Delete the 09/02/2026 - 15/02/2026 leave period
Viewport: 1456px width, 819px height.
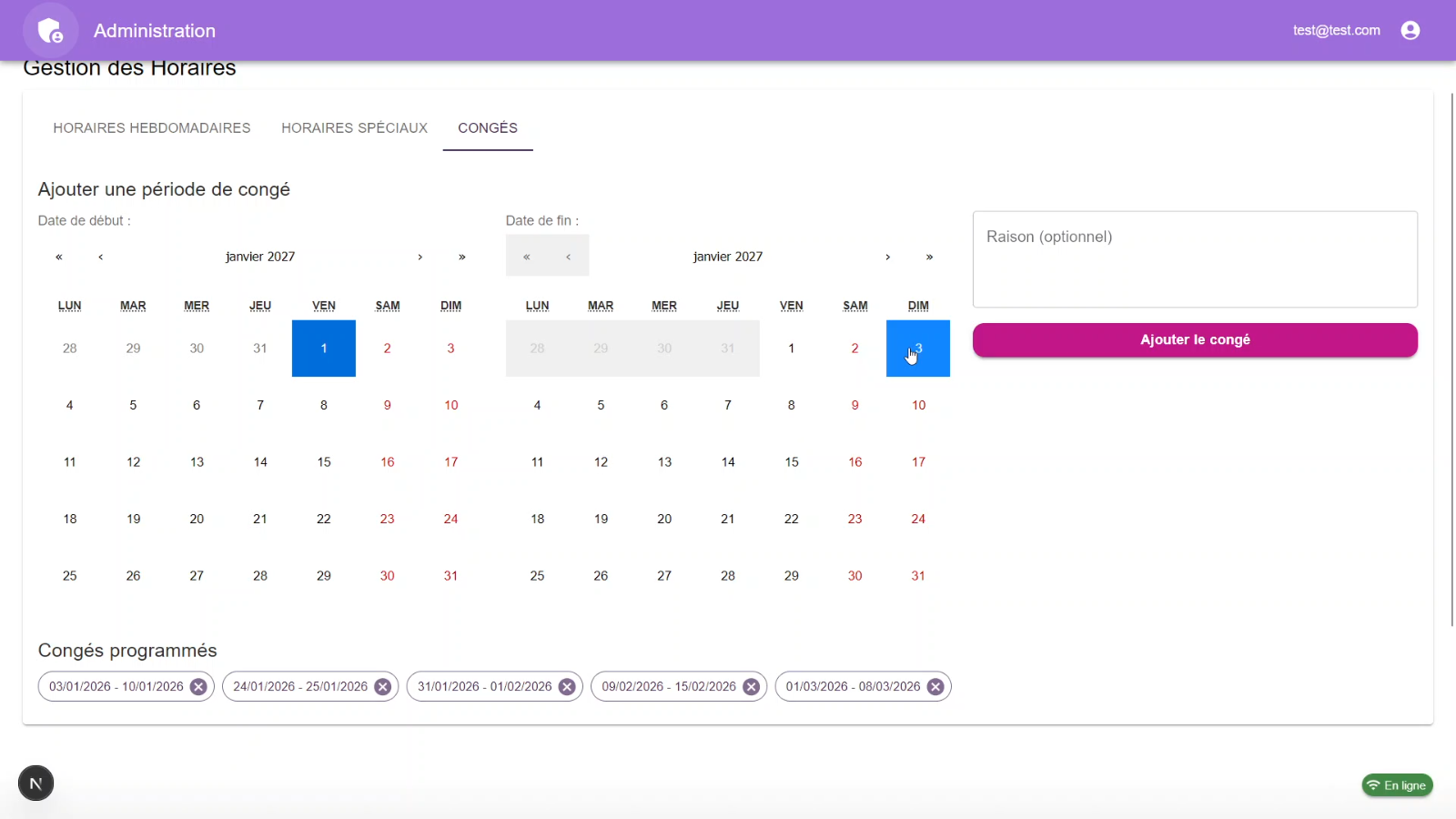751,687
